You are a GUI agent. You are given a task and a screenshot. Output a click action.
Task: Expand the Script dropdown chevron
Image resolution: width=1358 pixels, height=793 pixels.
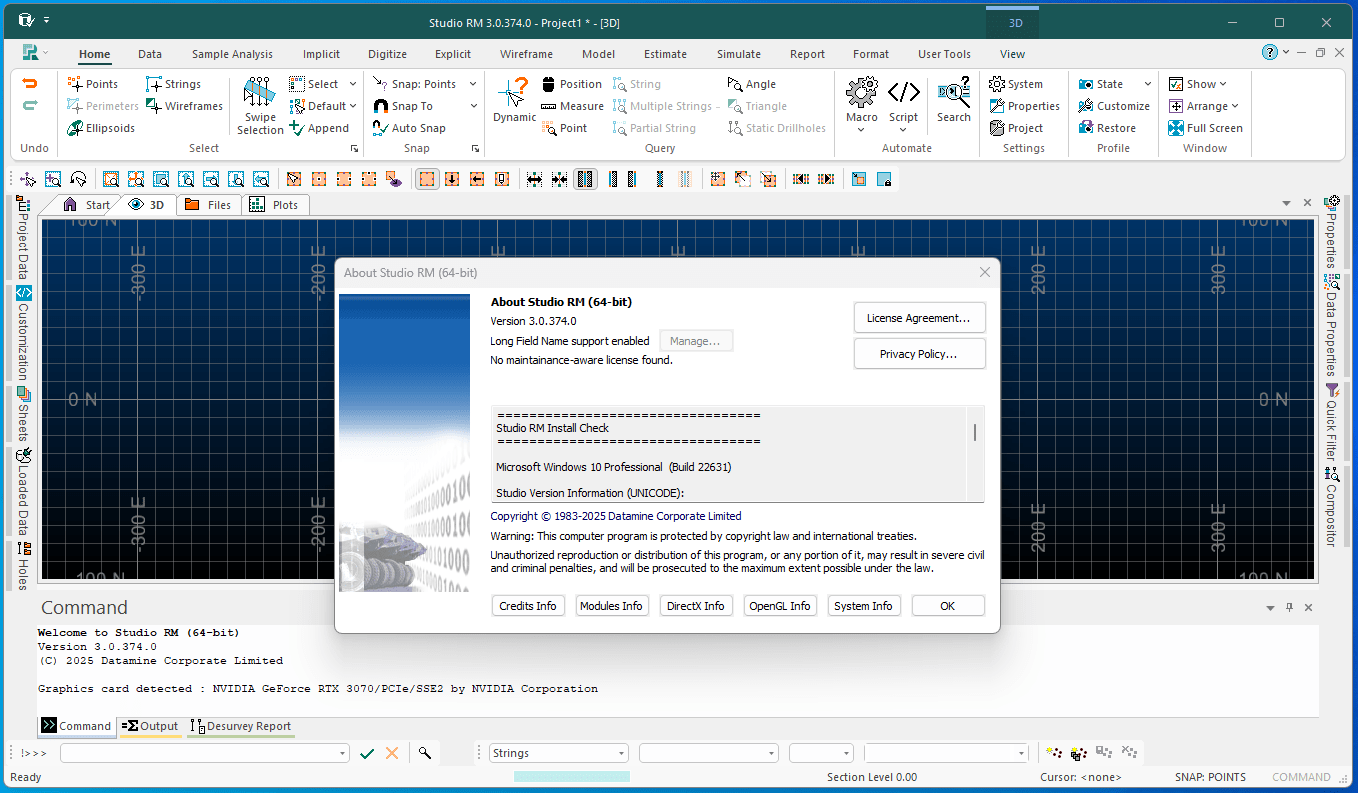[903, 130]
